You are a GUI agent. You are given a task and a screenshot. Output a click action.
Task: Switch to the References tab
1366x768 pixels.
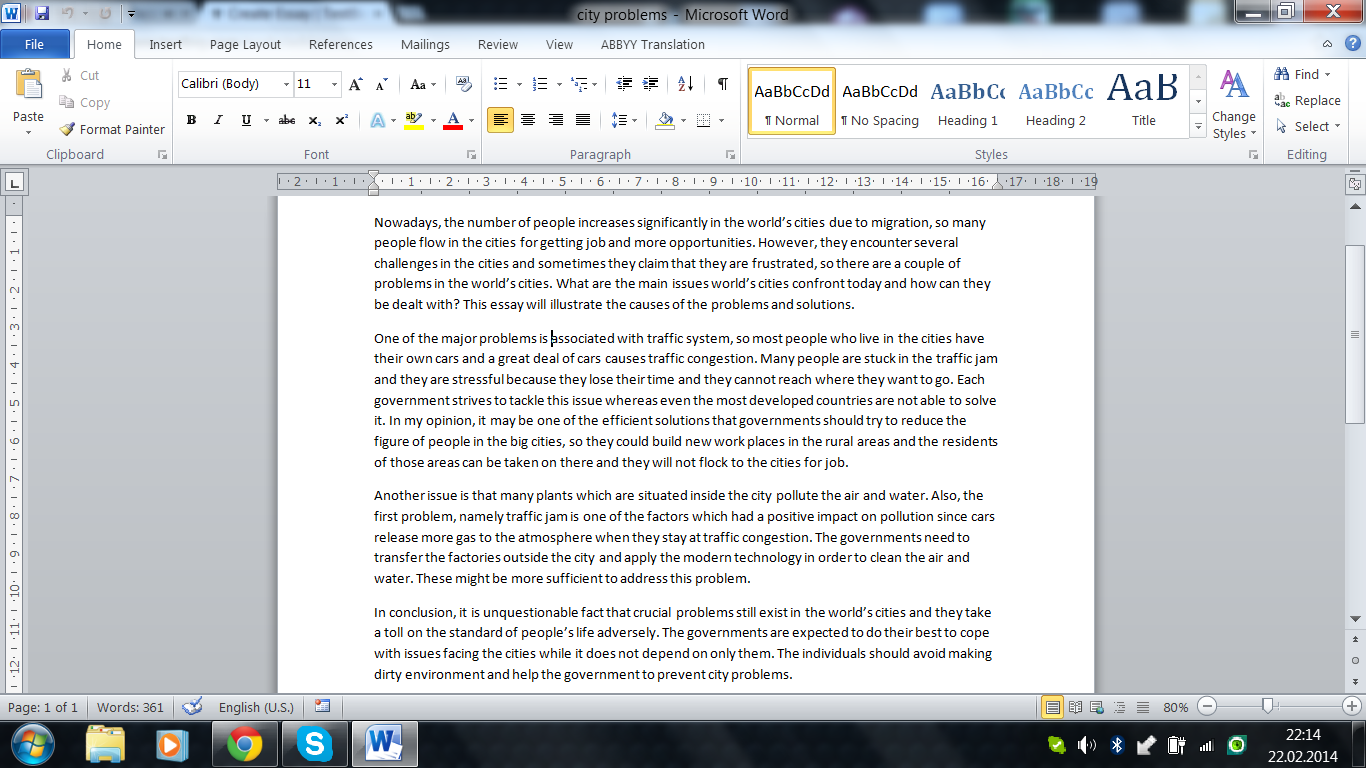(x=341, y=44)
